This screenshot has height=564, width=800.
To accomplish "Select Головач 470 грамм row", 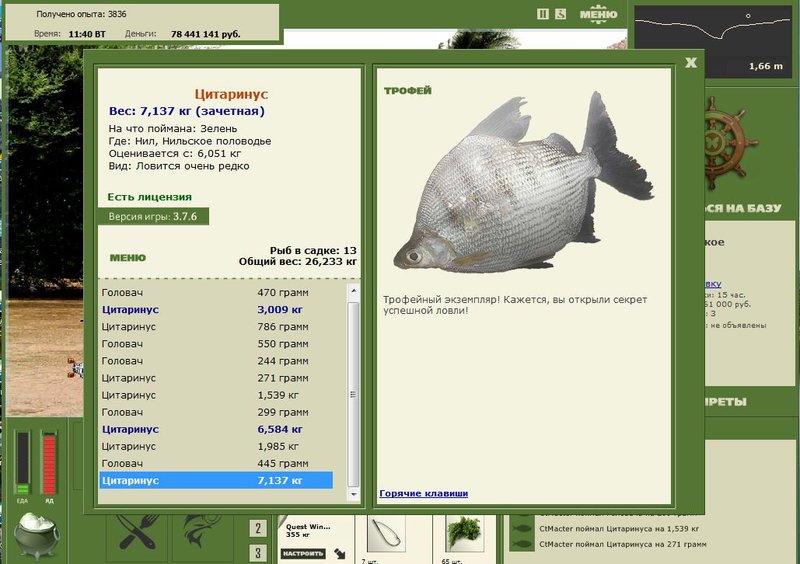I will pyautogui.click(x=217, y=292).
